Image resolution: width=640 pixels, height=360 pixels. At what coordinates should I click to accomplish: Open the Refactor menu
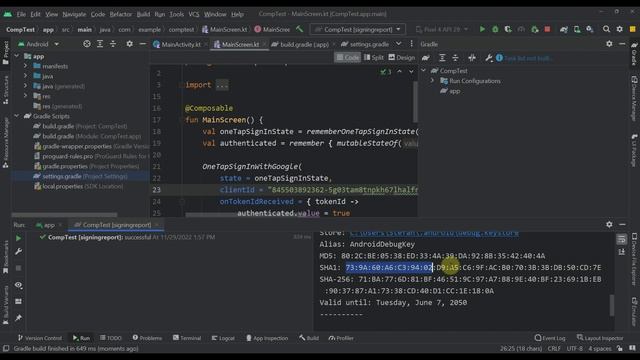click(x=121, y=14)
